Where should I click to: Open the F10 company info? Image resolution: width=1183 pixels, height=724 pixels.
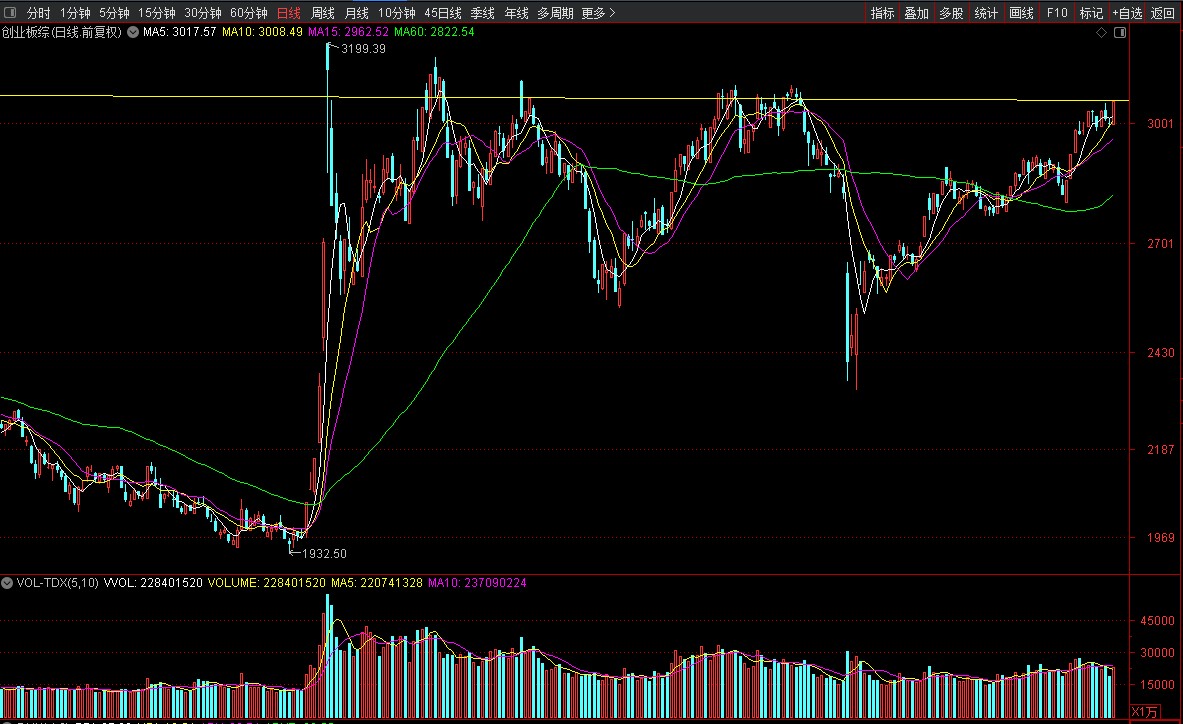[1057, 13]
